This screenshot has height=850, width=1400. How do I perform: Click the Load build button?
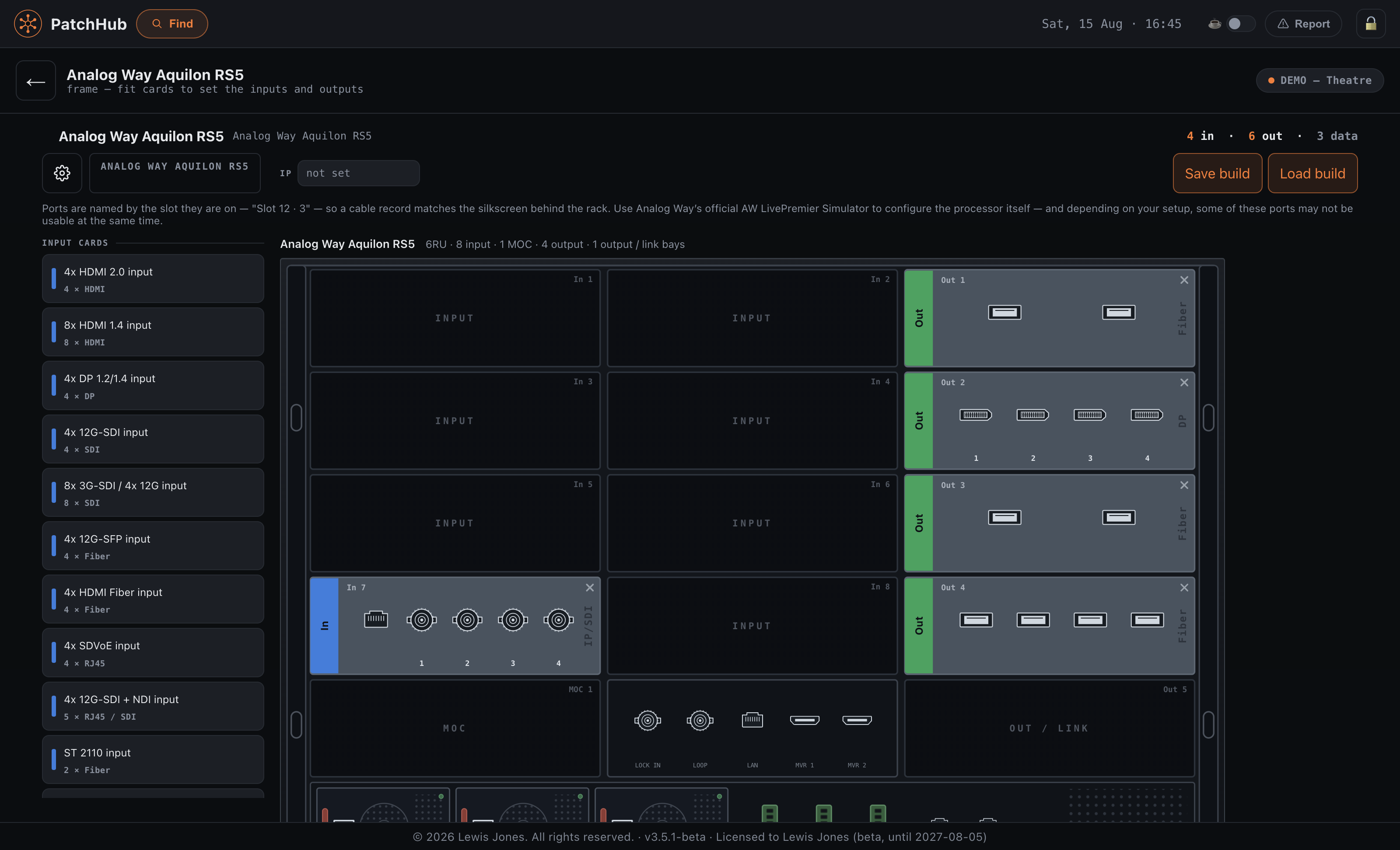coord(1312,173)
